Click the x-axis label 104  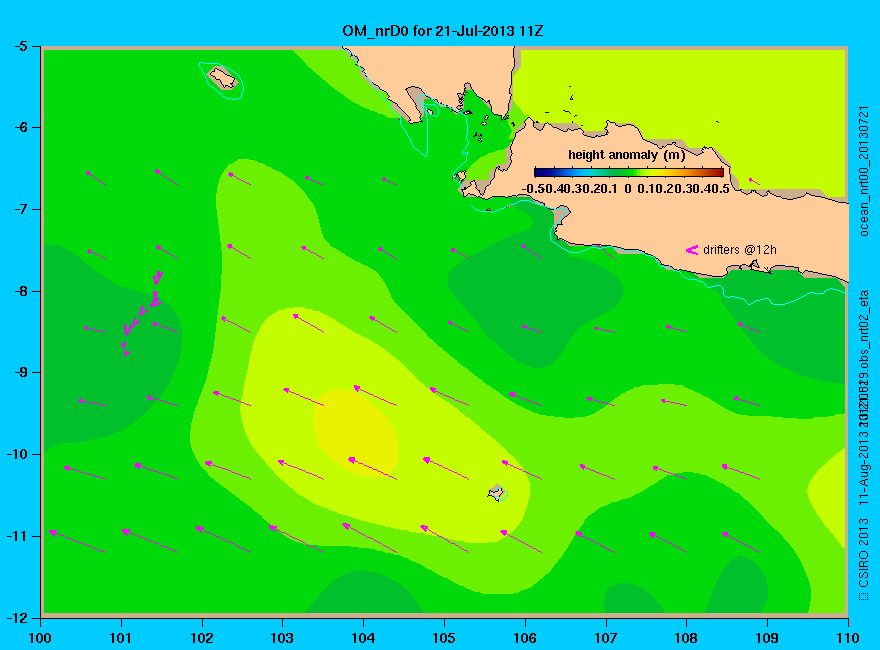(363, 638)
